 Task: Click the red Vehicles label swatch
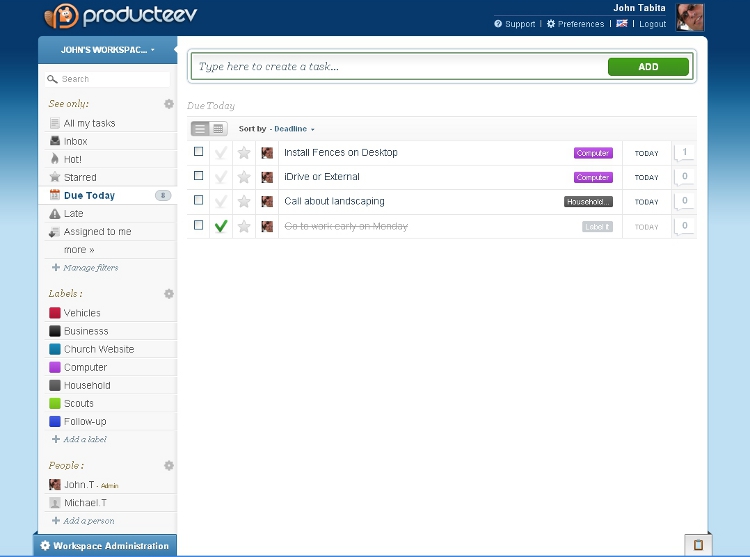tap(55, 313)
